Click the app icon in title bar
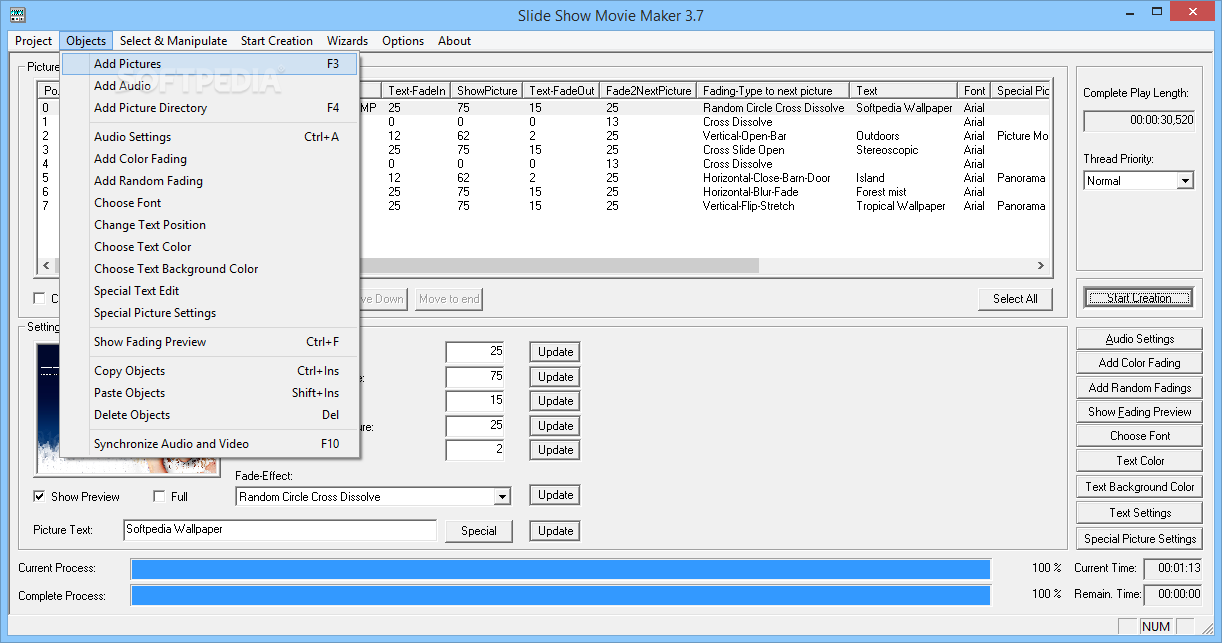The image size is (1222, 643). coord(17,15)
